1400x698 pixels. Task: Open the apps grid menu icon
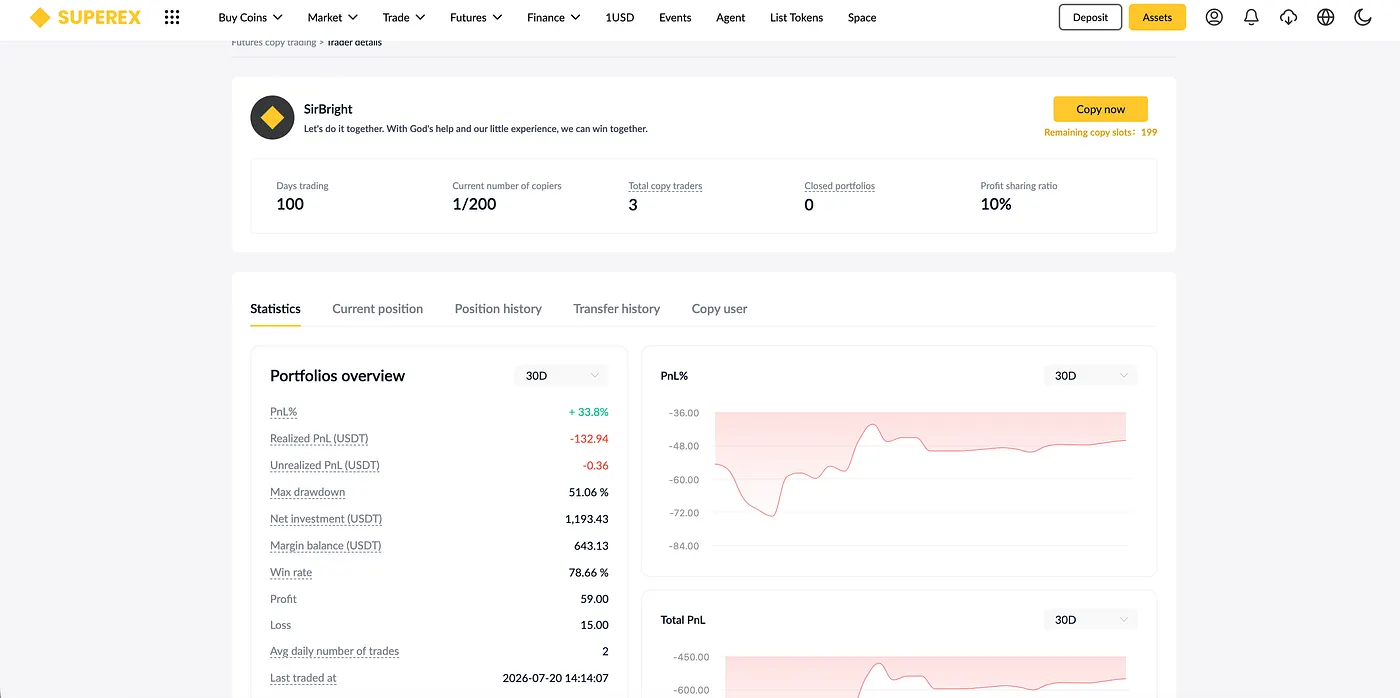[172, 17]
